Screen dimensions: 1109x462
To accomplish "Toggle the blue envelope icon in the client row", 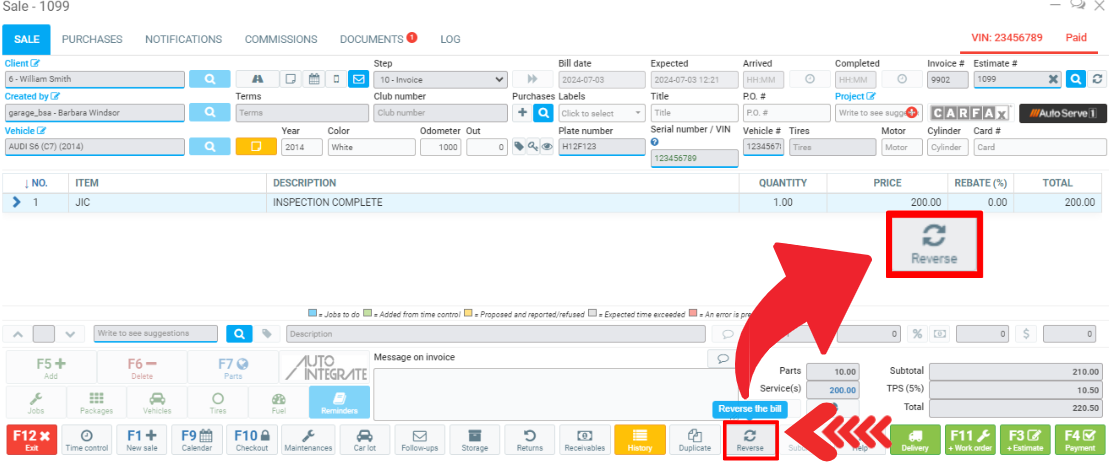I will pos(358,79).
